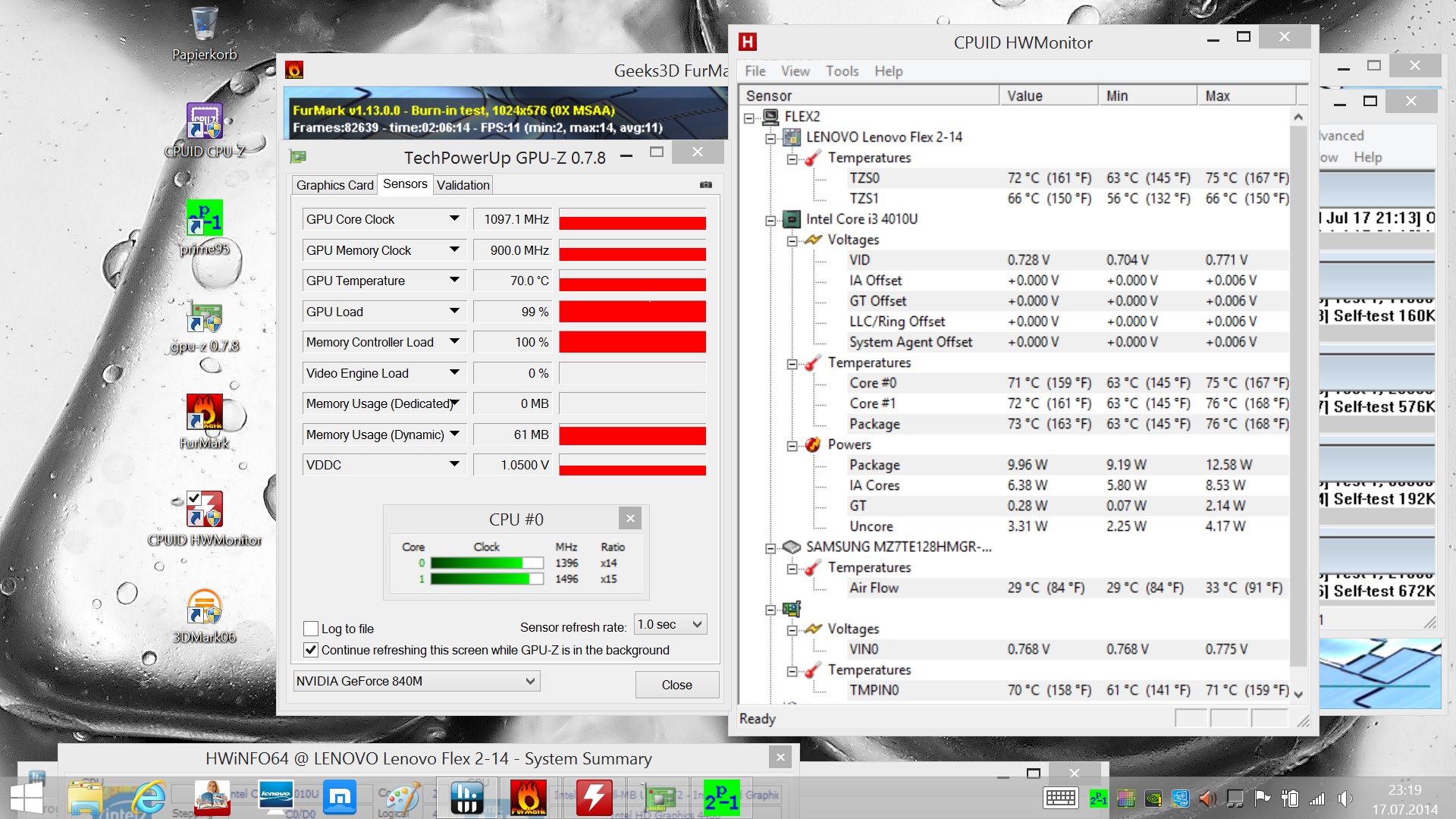This screenshot has width=1456, height=819.
Task: Open Maxthon browser in the taskbar
Action: [x=340, y=798]
